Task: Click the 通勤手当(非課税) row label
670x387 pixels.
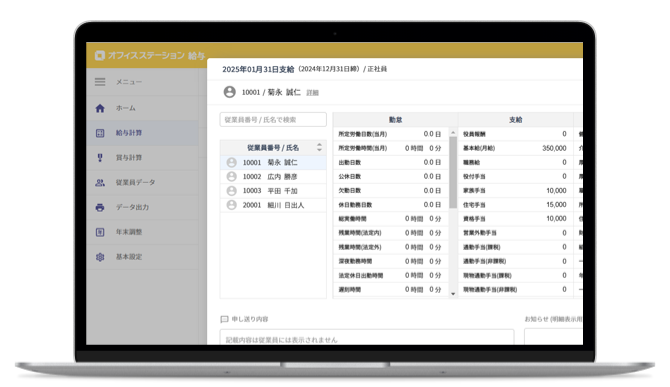Action: (485, 261)
